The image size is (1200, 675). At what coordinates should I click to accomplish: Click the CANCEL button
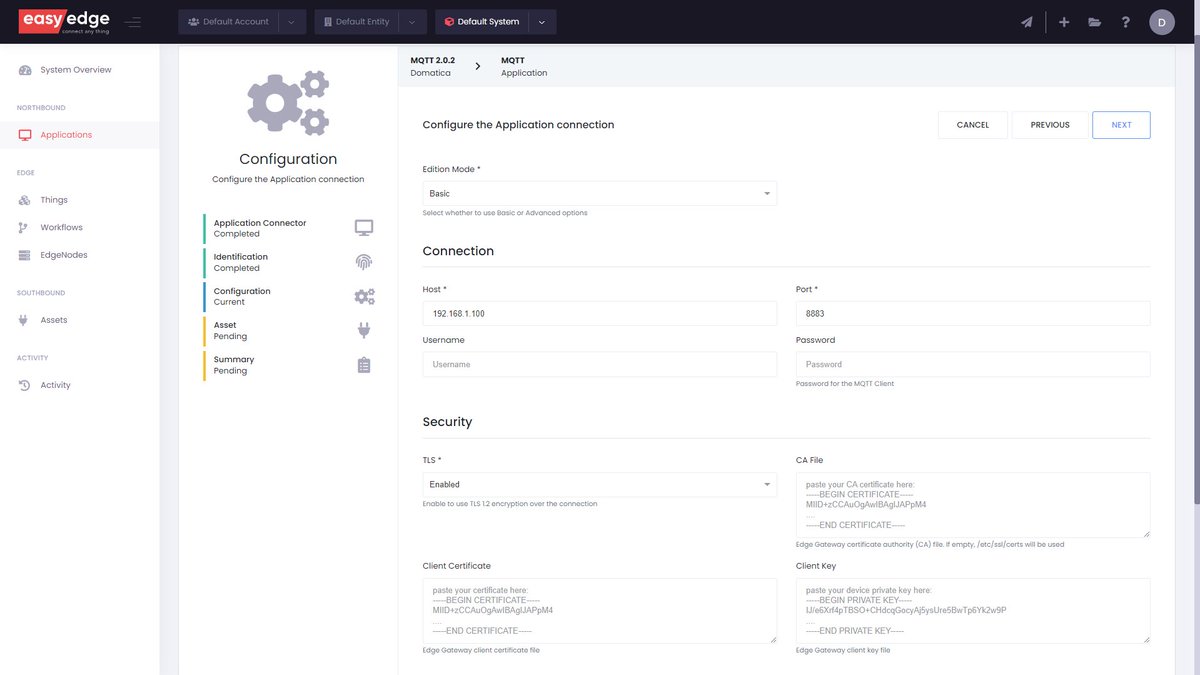point(972,125)
